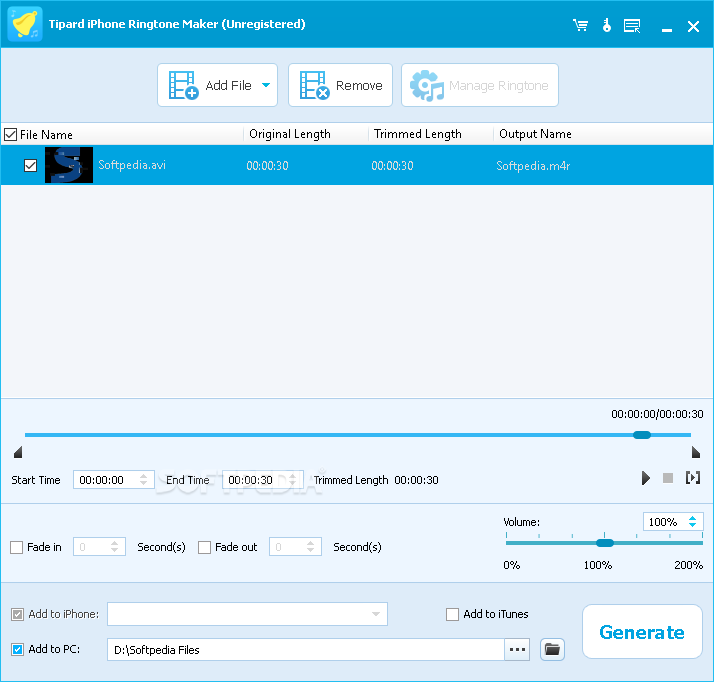Click the Add File button

218,85
